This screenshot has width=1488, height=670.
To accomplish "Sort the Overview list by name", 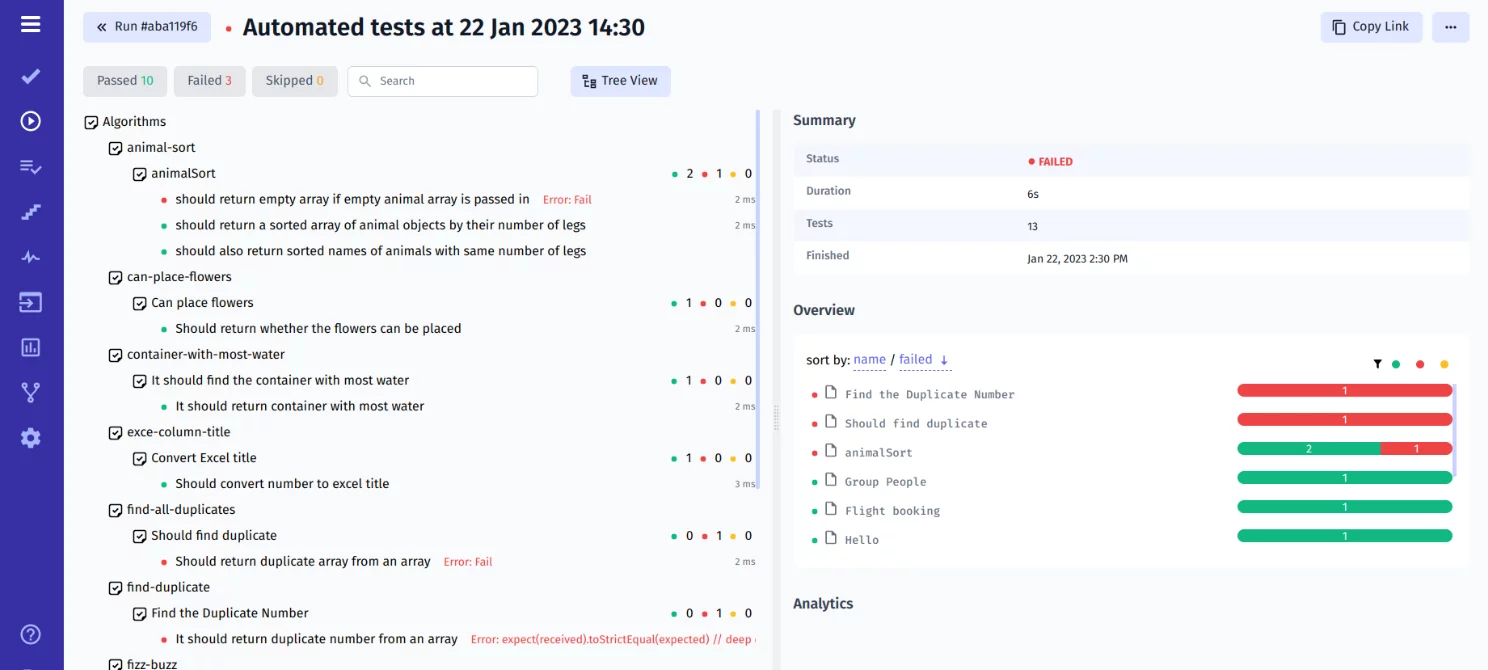I will click(x=869, y=359).
